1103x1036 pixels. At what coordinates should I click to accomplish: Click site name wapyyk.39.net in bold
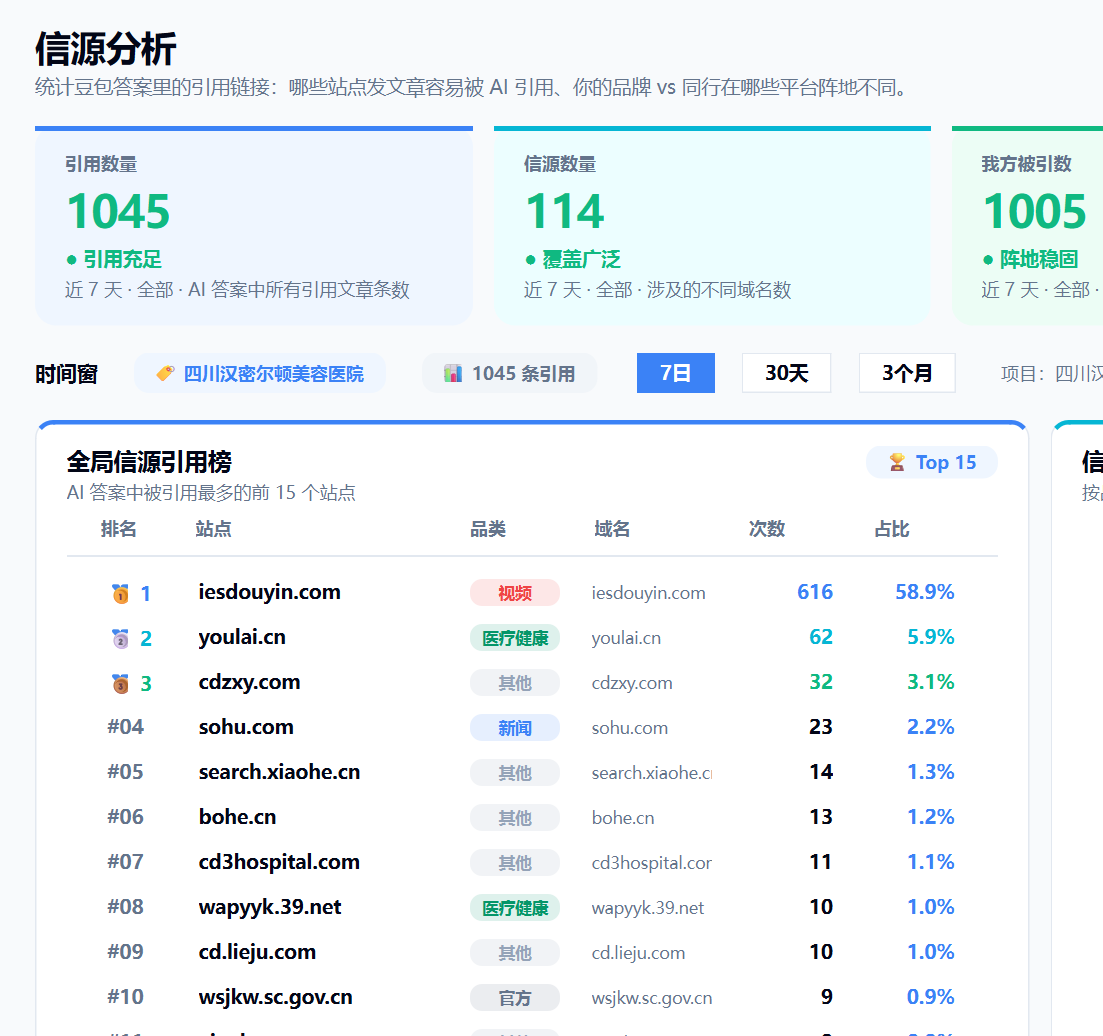coord(270,907)
